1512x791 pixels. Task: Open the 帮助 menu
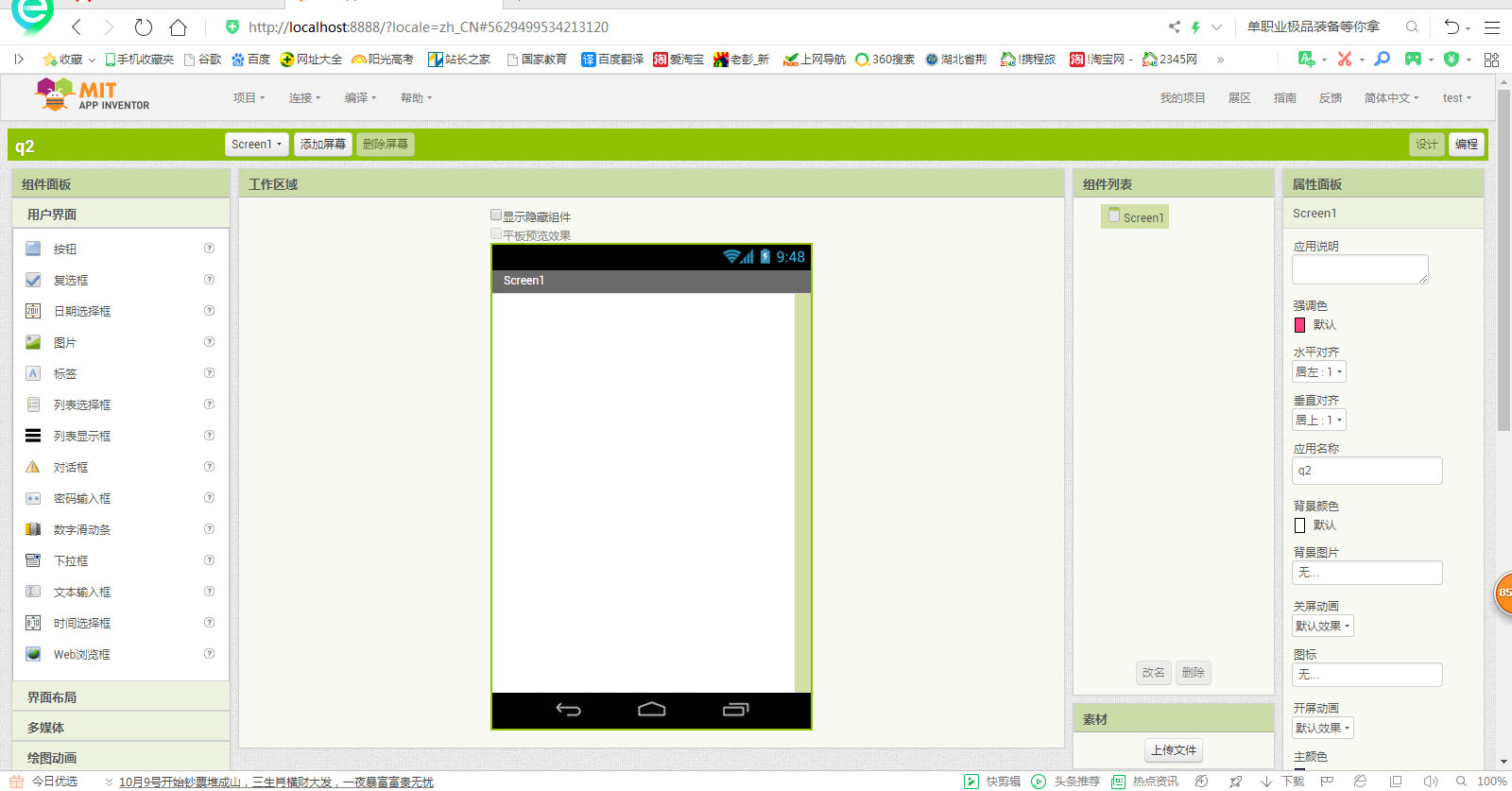416,98
